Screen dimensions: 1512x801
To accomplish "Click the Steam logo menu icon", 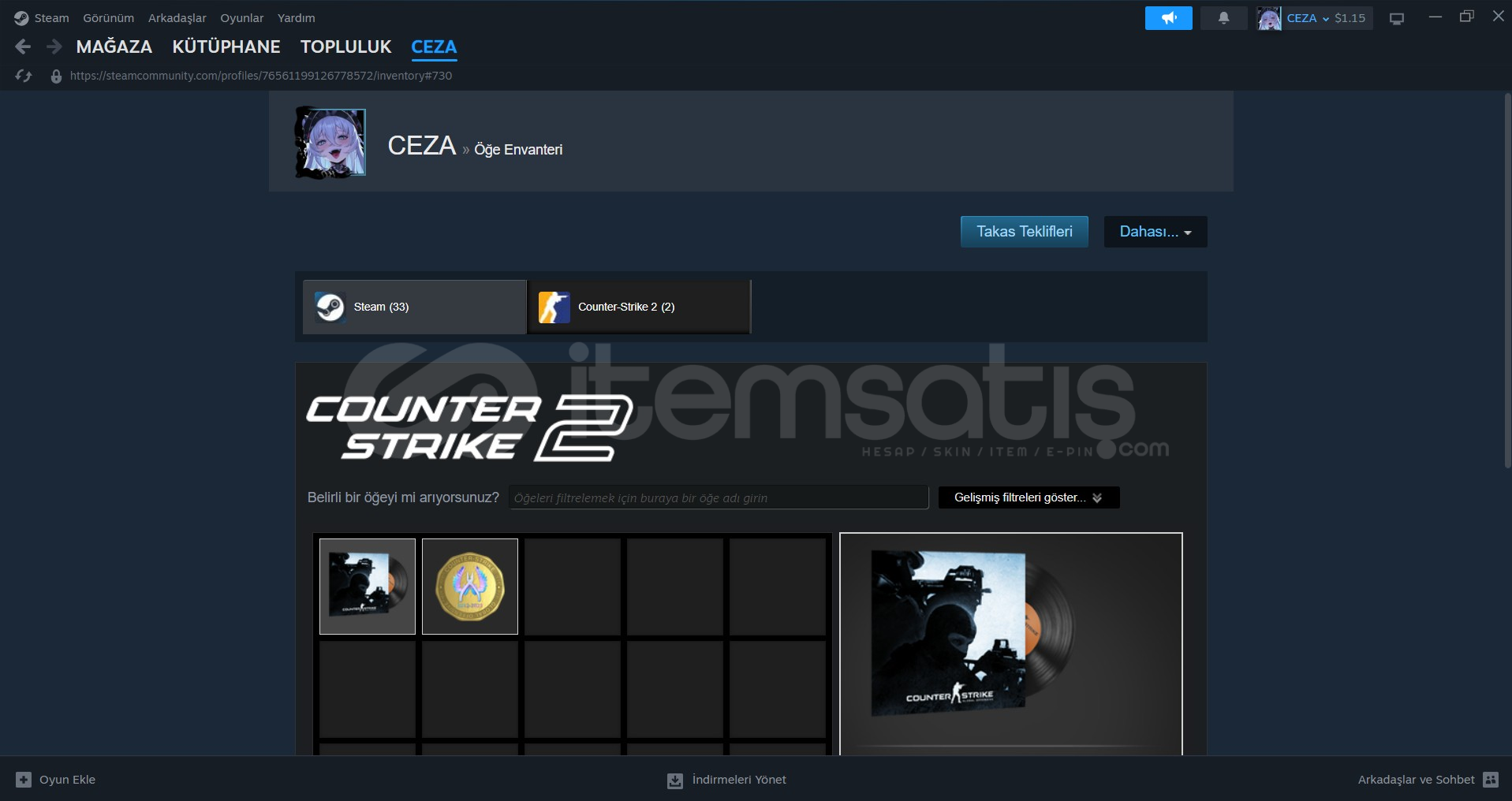I will coord(21,18).
